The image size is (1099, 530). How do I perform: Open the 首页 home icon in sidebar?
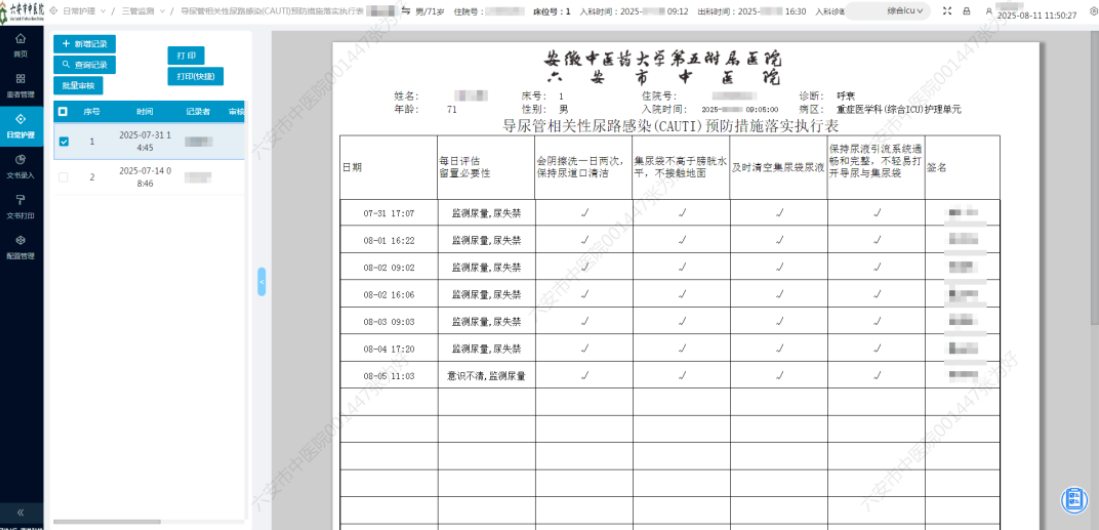pos(20,42)
